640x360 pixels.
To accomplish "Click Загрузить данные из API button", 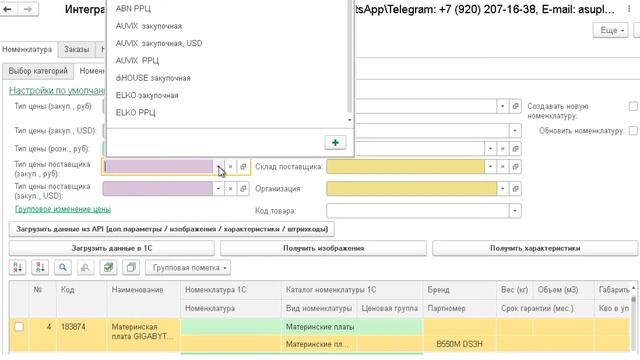I will pyautogui.click(x=172, y=229).
